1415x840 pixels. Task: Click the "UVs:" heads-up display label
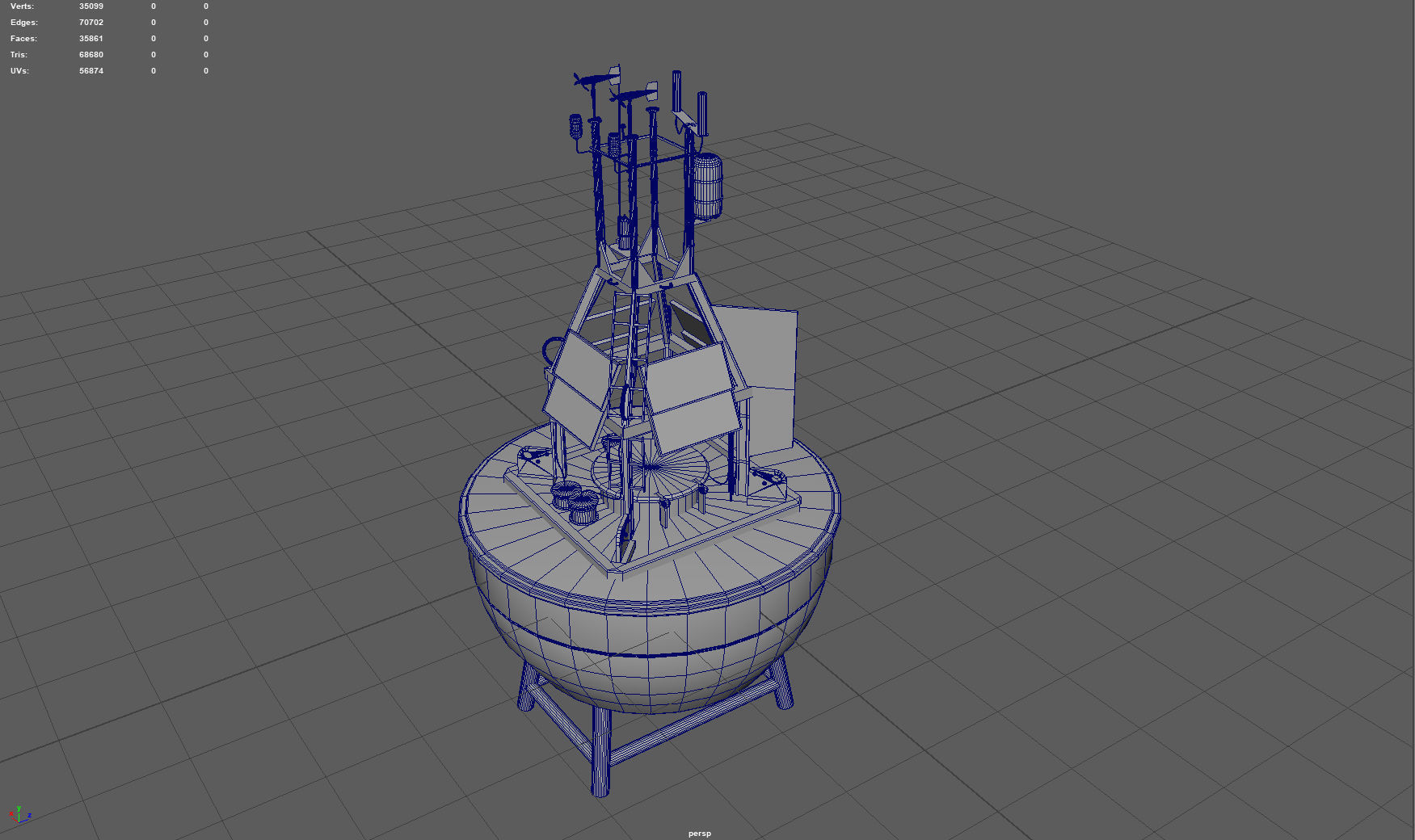click(20, 71)
